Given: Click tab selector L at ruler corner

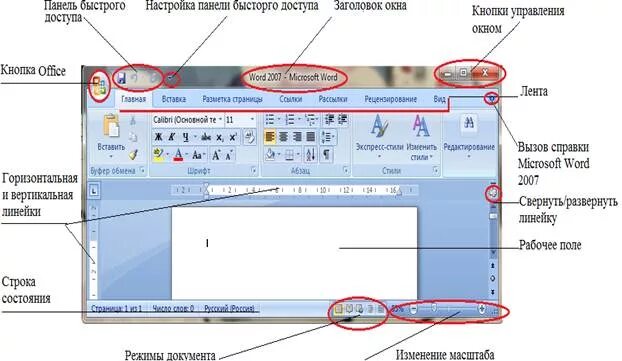Looking at the screenshot, I should [x=94, y=191].
